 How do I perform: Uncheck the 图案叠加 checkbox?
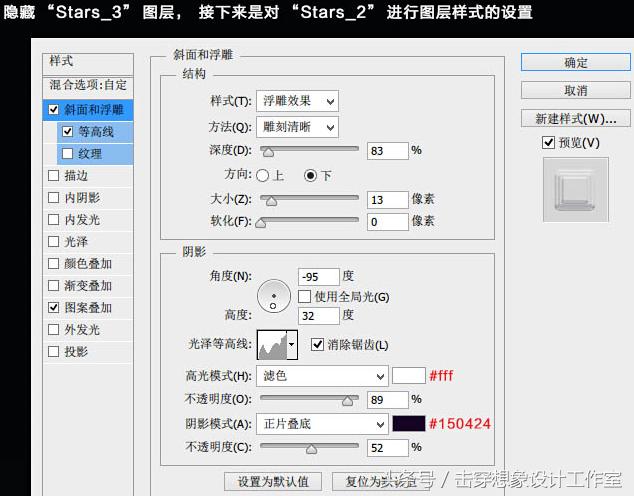tap(53, 308)
